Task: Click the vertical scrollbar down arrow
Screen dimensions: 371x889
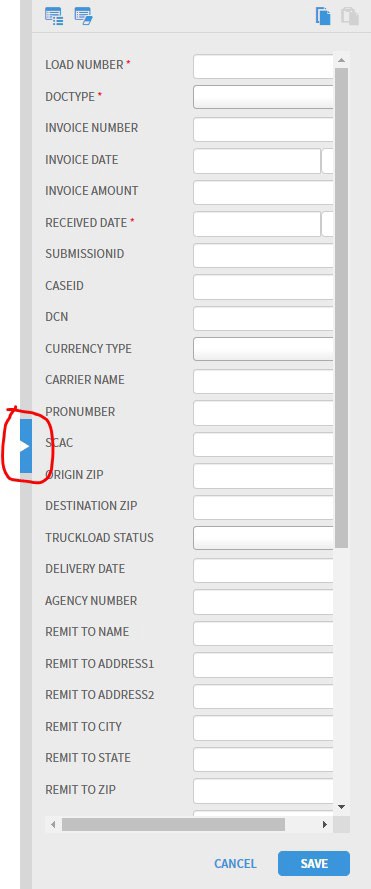Action: tap(341, 806)
